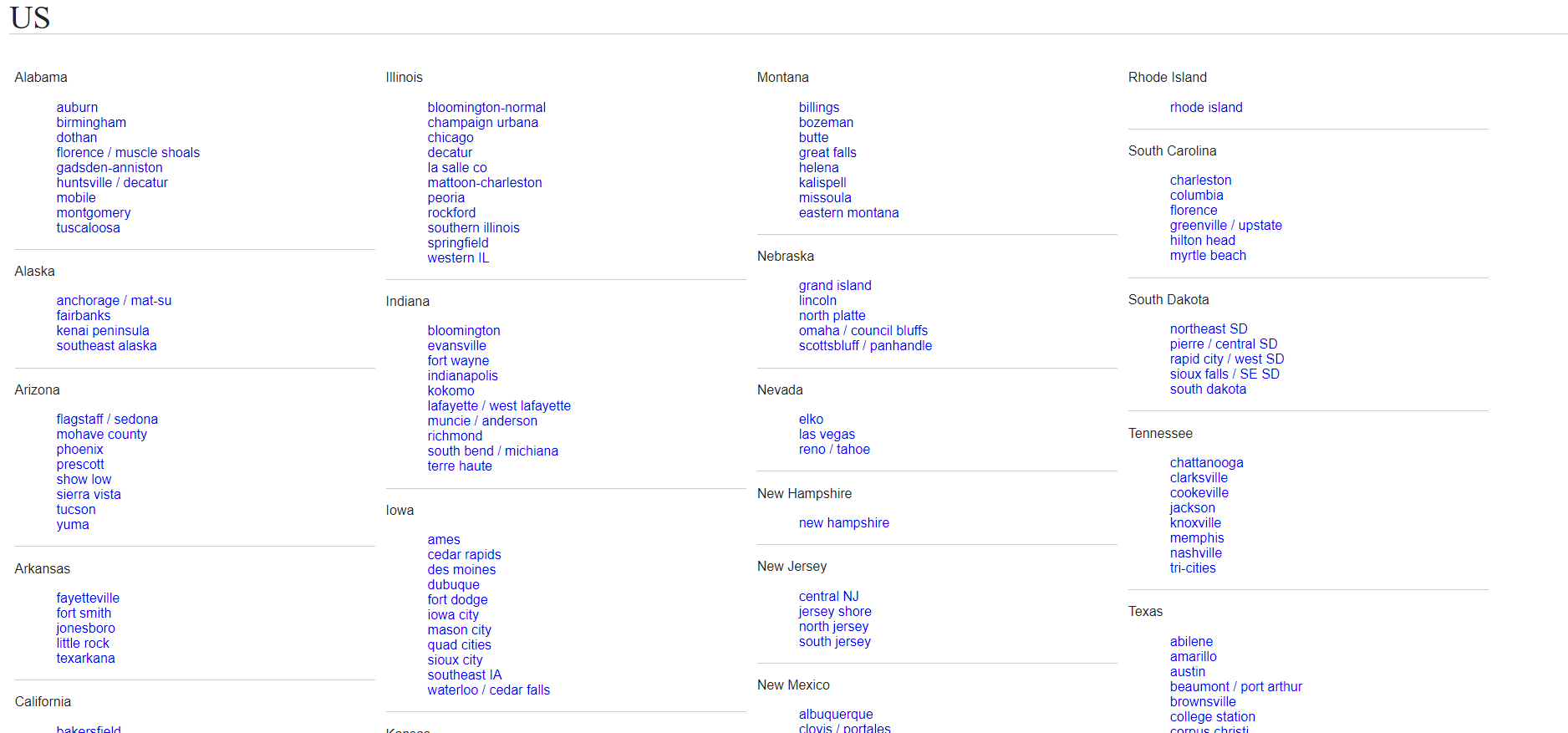1568x733 pixels.
Task: Click south bend / michiana link
Action: coord(492,451)
